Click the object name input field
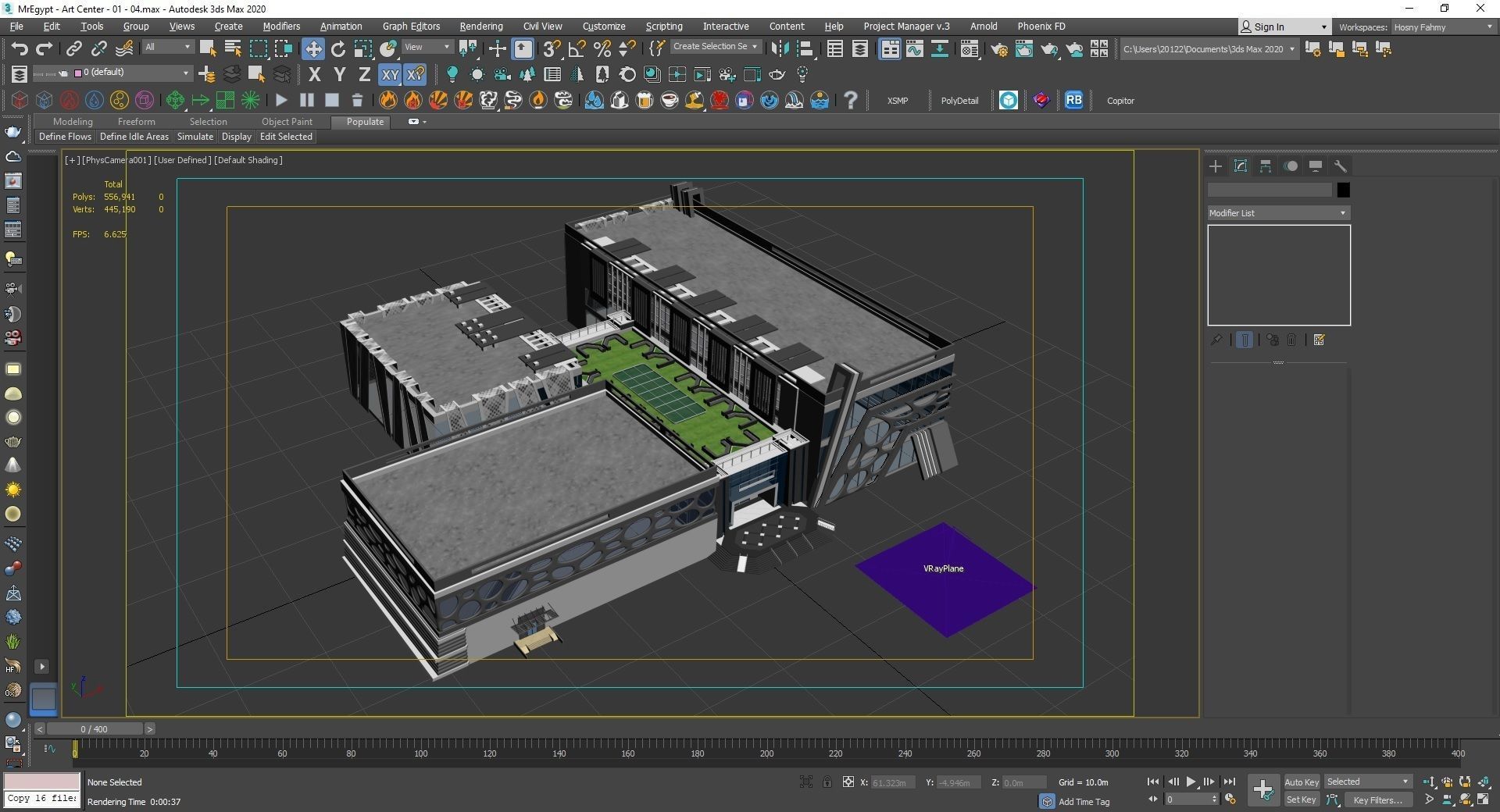The image size is (1500, 812). 1270,190
